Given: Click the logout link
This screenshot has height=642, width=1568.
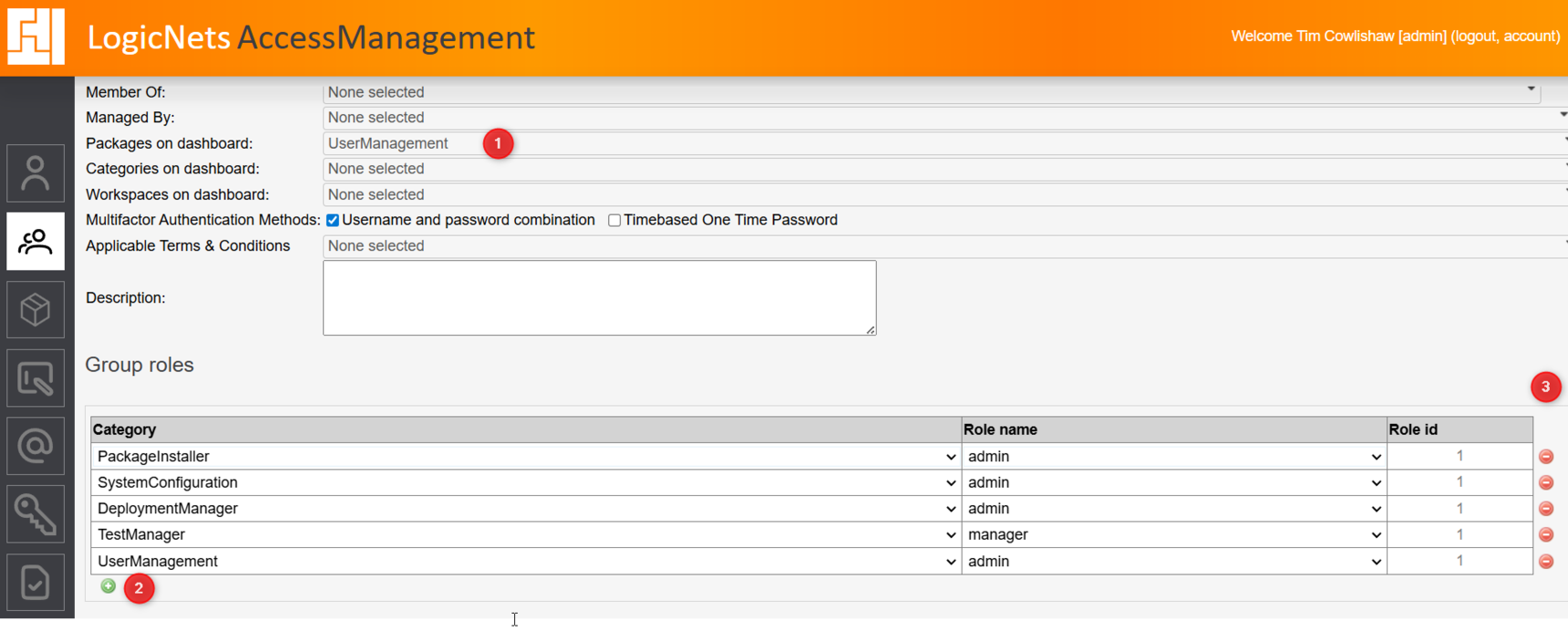Looking at the screenshot, I should pyautogui.click(x=1475, y=36).
